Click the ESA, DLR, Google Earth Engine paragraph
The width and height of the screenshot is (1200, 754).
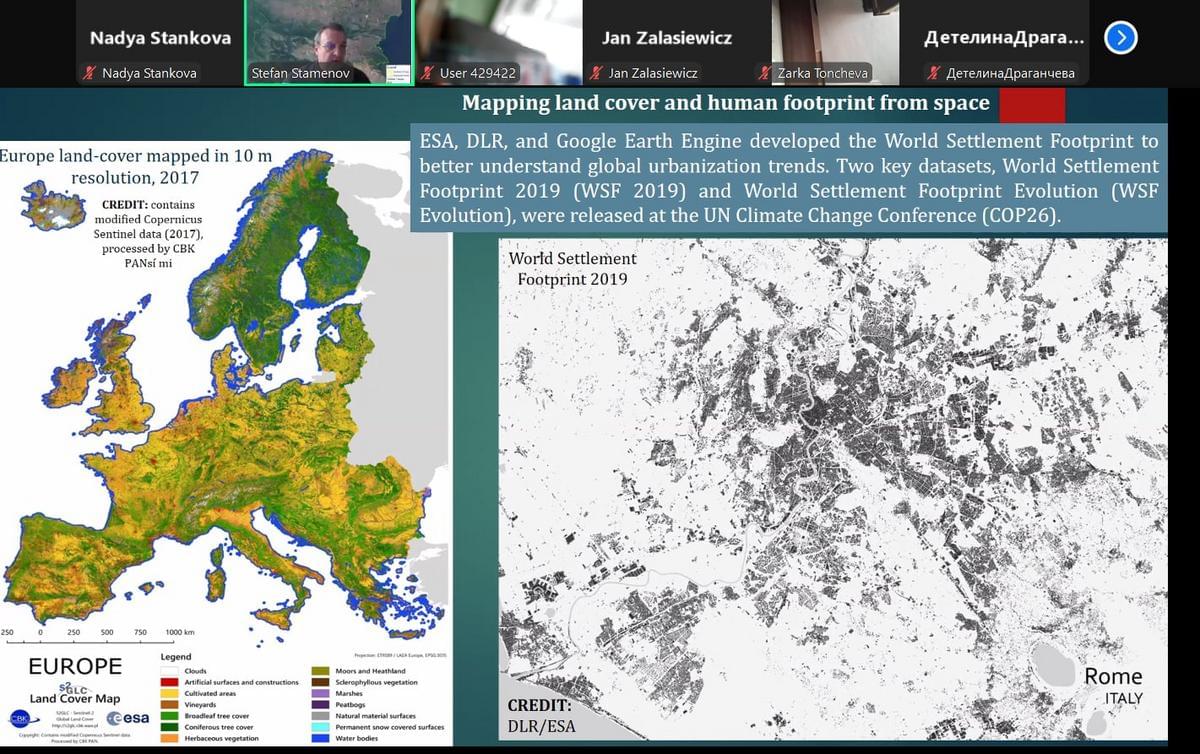pyautogui.click(x=789, y=178)
